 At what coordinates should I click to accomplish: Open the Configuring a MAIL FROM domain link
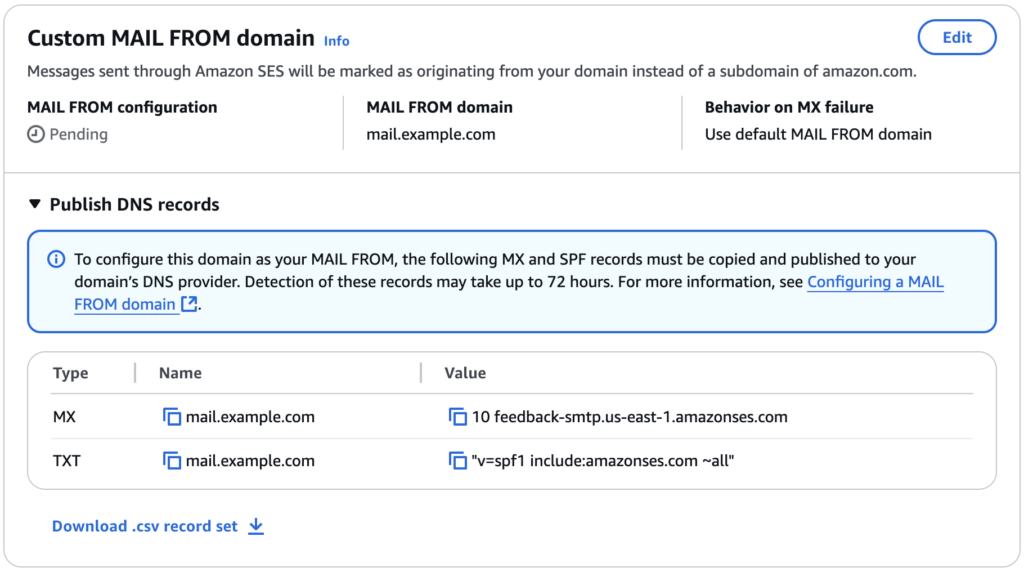875,282
